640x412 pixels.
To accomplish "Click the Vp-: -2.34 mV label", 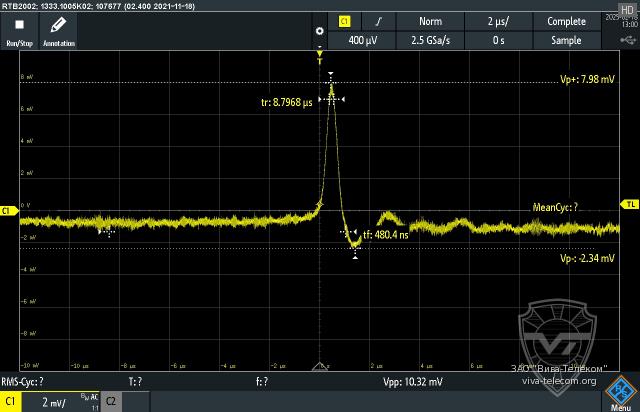I will click(587, 258).
